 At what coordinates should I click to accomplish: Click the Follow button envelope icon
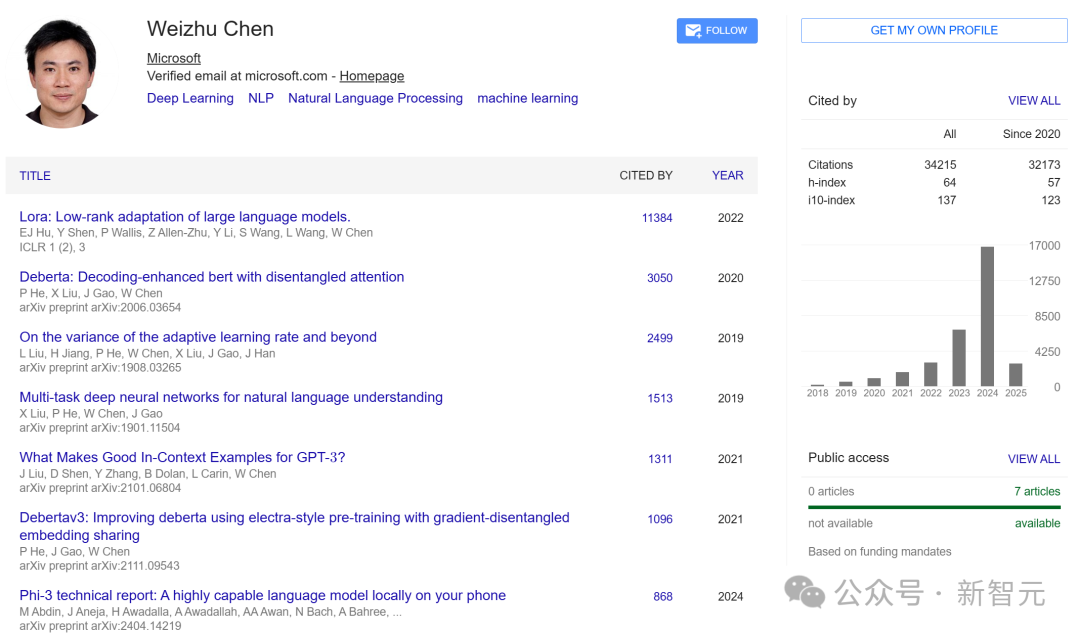pyautogui.click(x=693, y=31)
